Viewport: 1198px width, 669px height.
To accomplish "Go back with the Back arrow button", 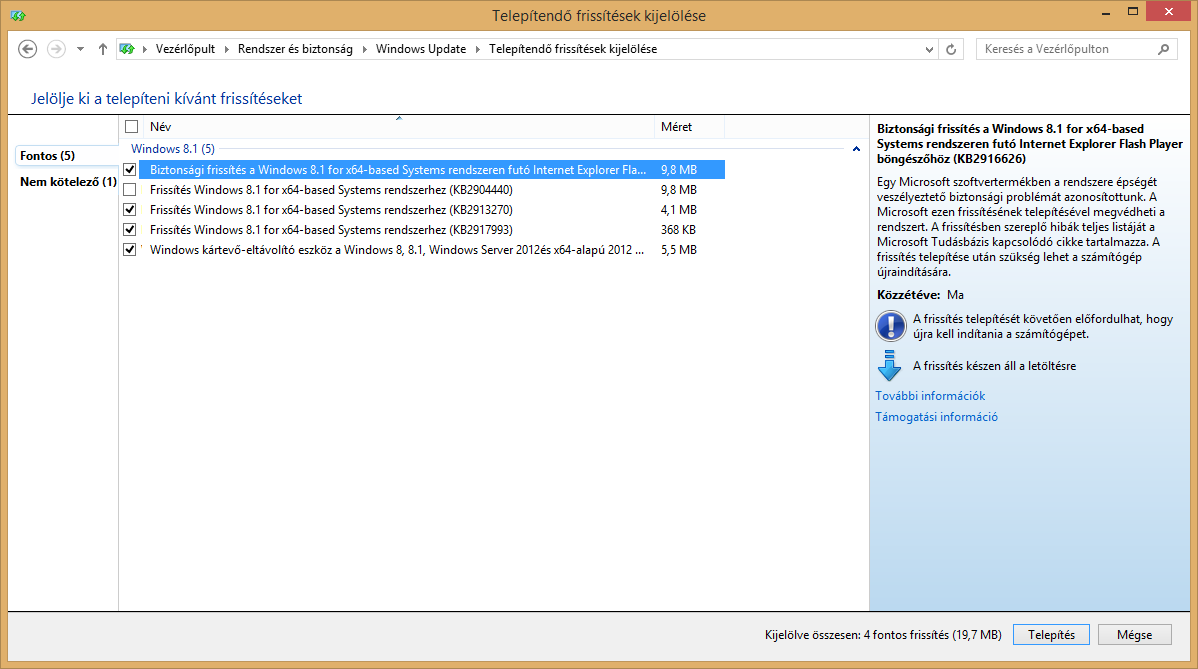I will coord(28,49).
